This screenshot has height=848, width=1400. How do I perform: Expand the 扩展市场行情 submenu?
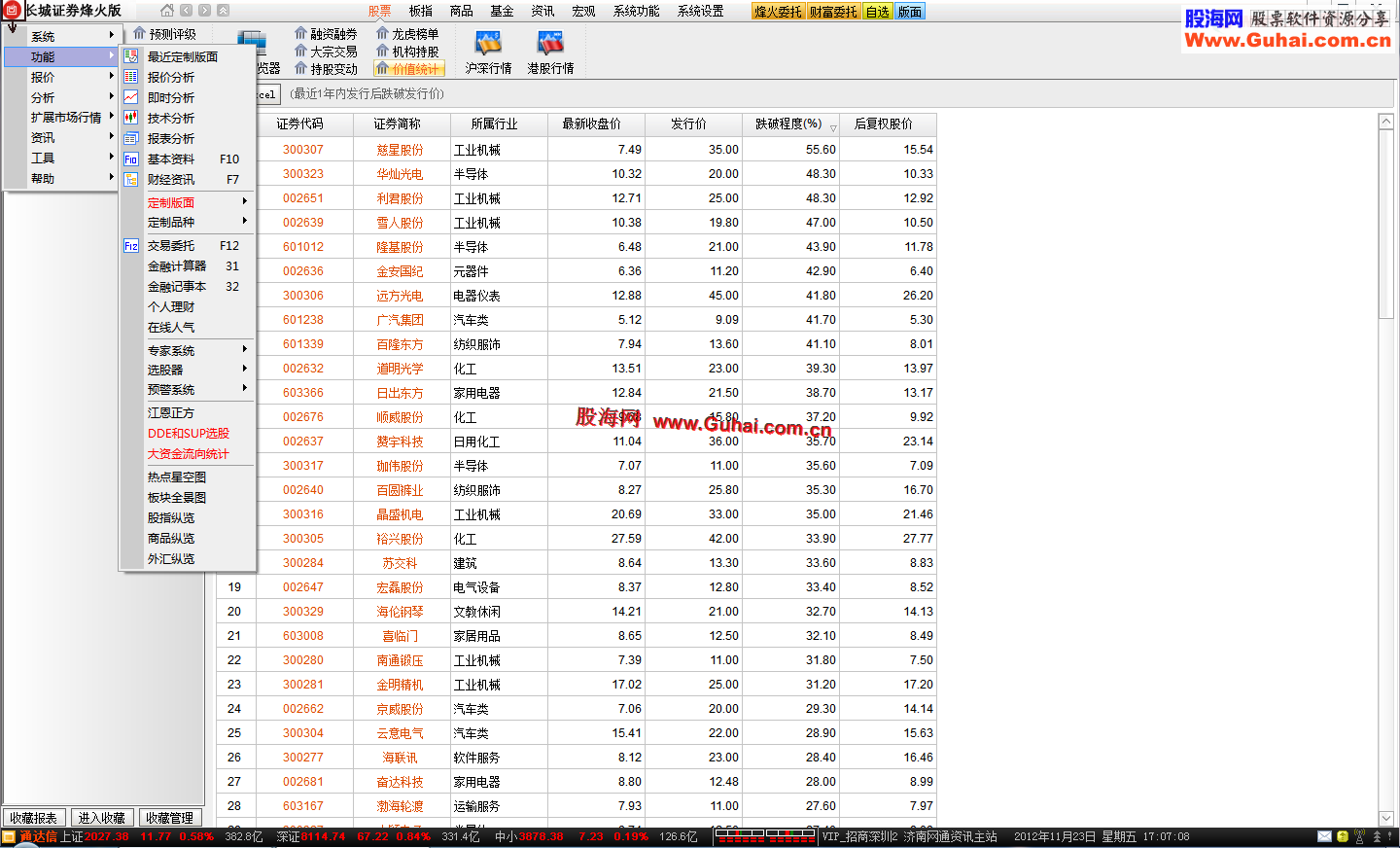(60, 118)
